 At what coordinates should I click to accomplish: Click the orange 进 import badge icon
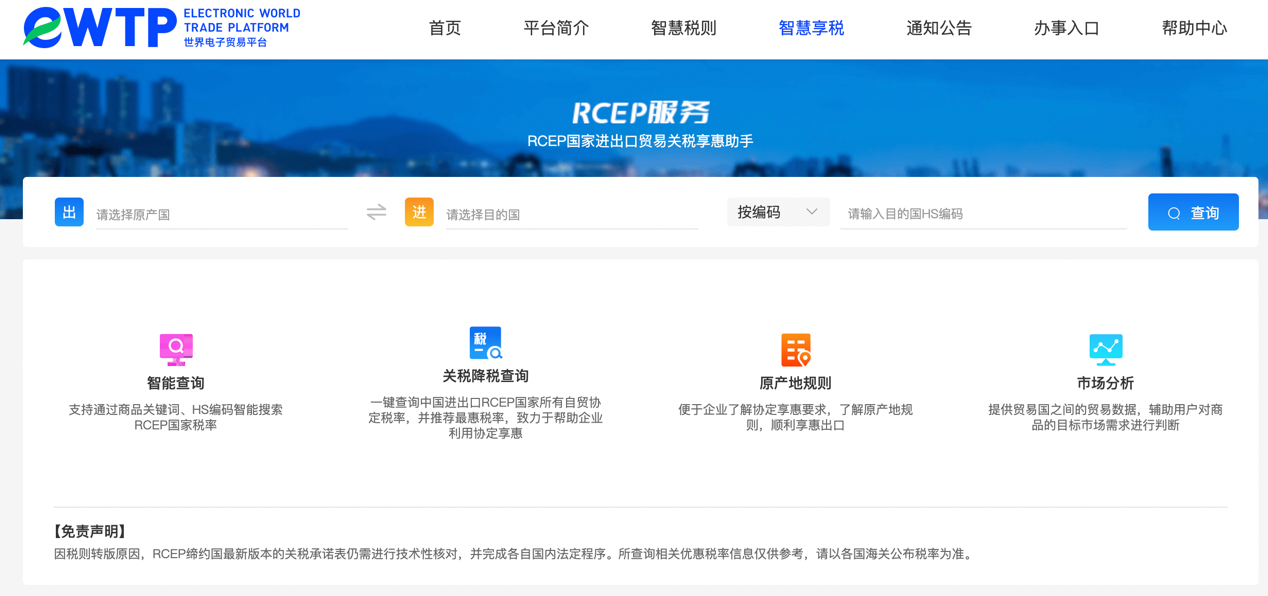[x=419, y=212]
